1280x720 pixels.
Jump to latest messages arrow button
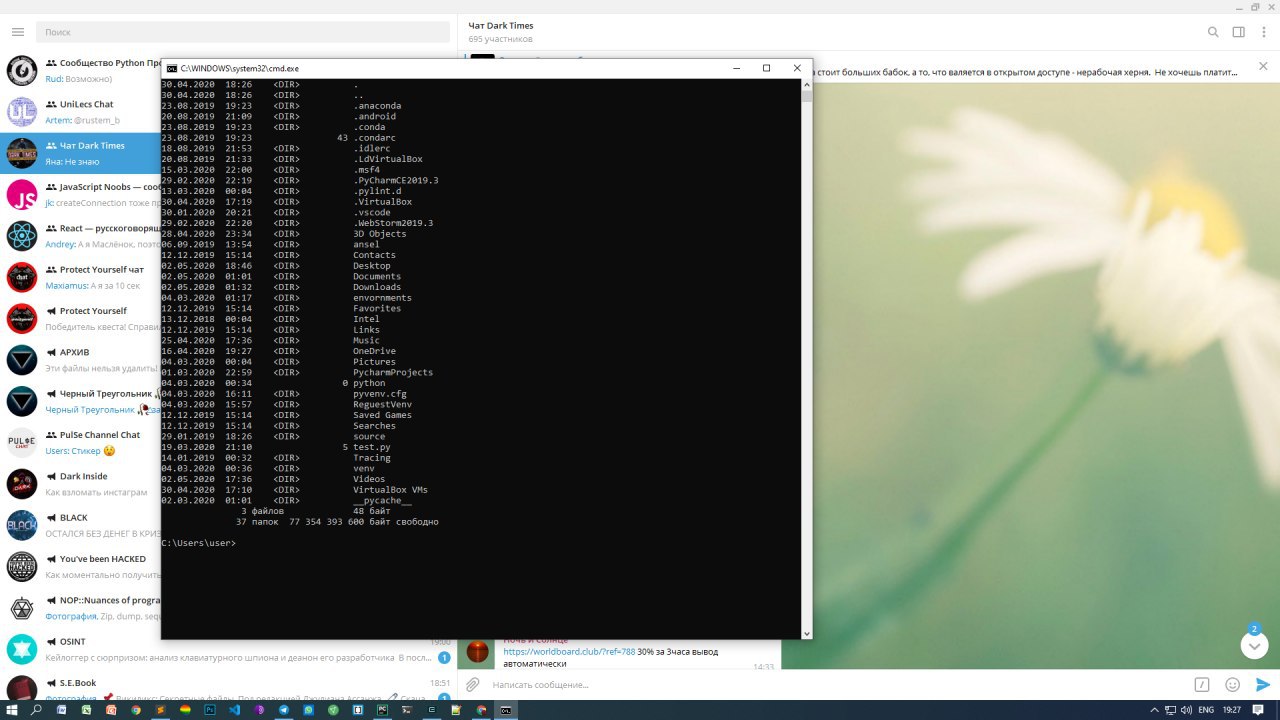1254,645
